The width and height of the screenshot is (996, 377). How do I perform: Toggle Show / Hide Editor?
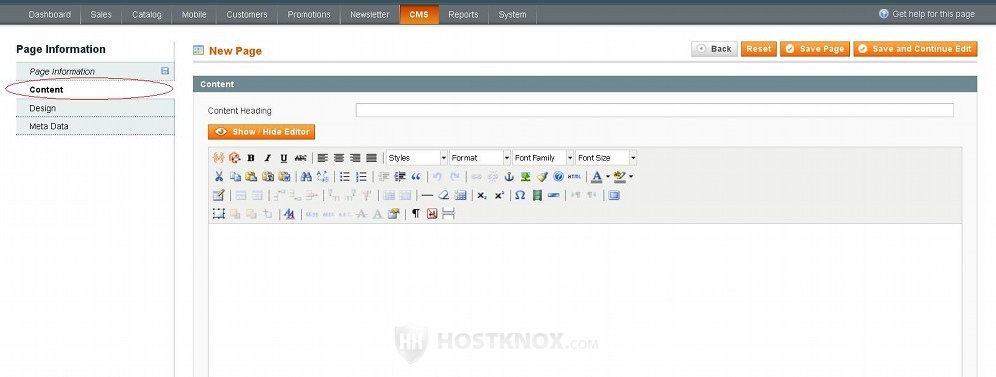262,132
